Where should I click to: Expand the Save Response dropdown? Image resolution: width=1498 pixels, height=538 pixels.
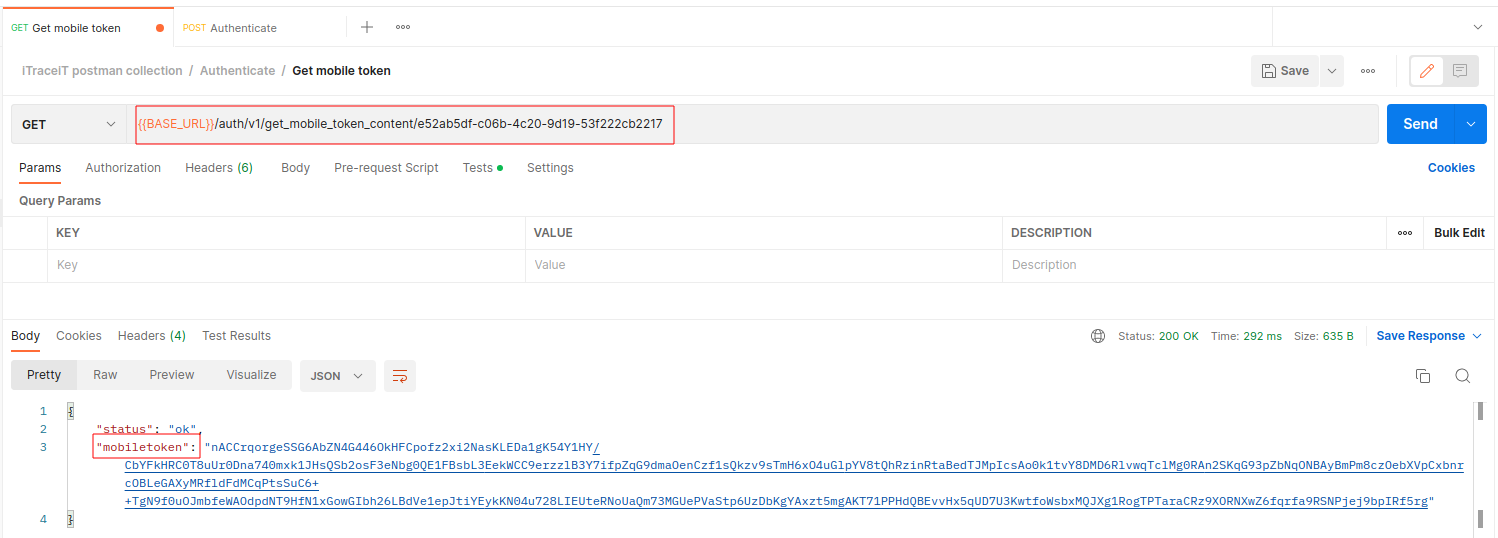click(x=1429, y=336)
